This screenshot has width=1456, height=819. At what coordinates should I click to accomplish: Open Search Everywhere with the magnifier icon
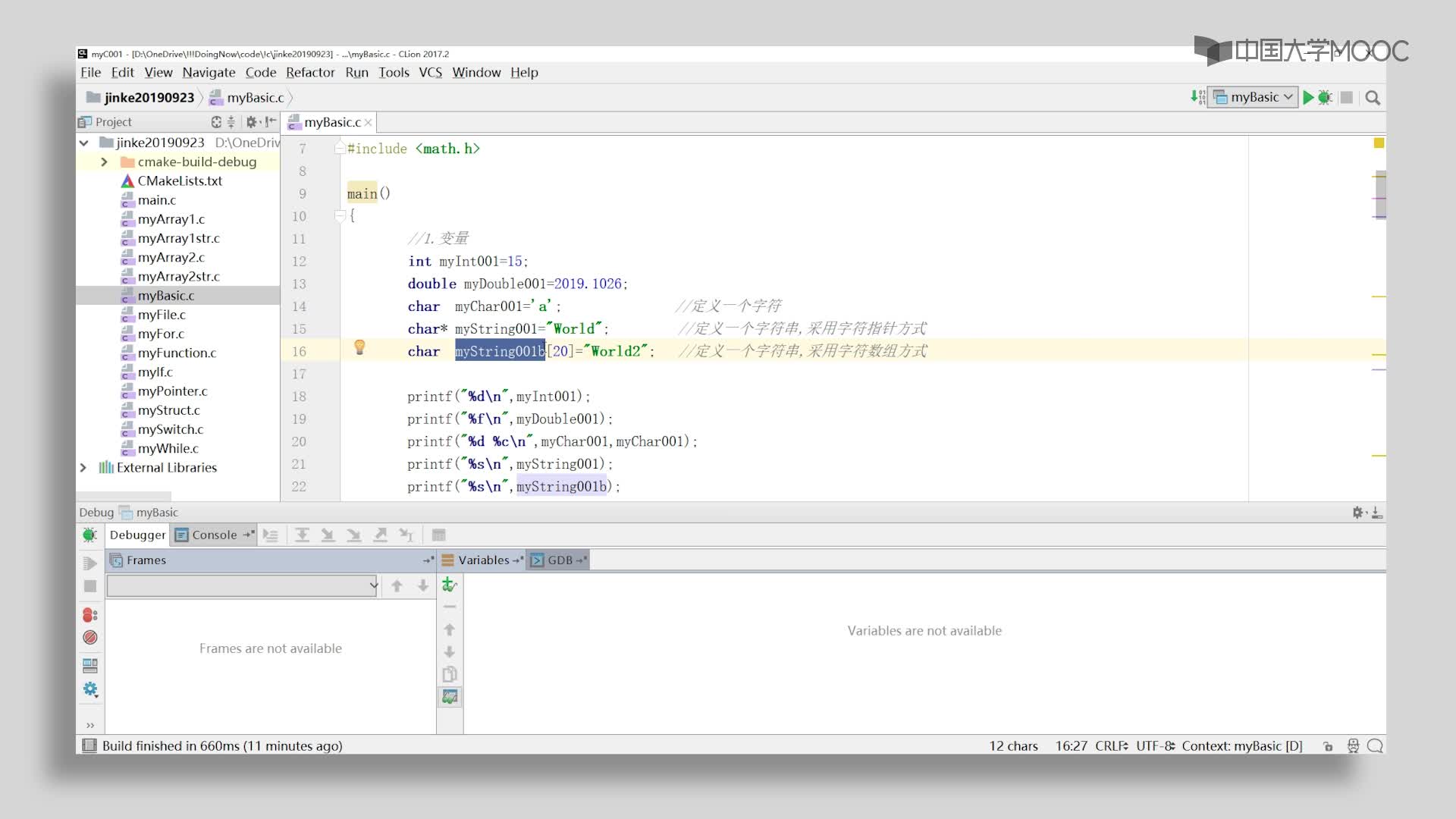click(x=1373, y=98)
